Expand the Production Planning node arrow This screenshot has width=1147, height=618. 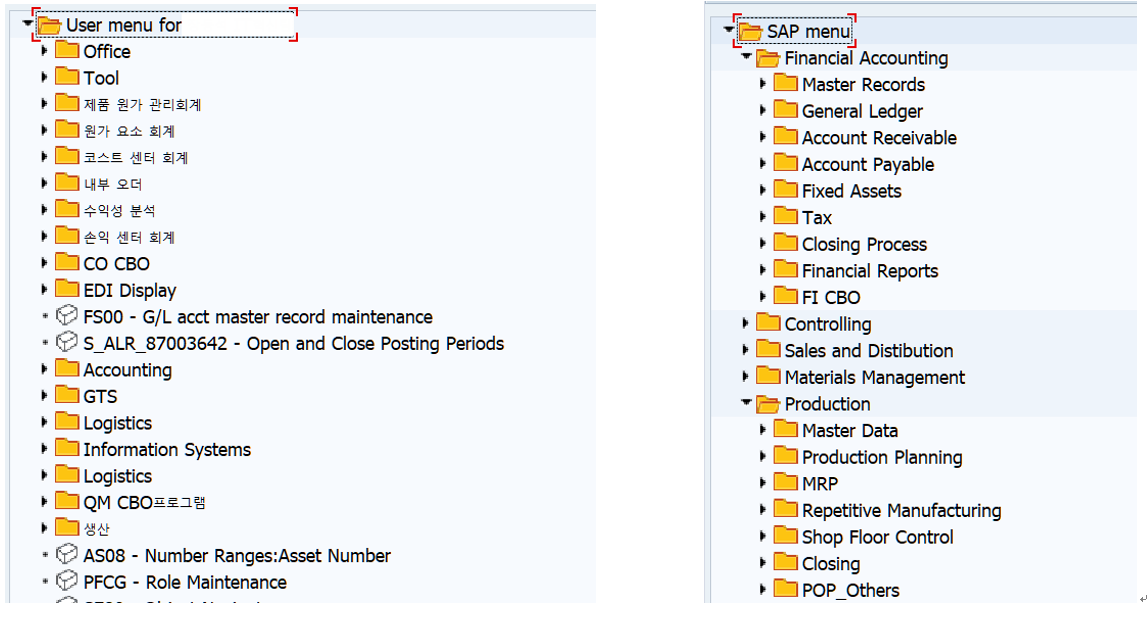point(763,456)
